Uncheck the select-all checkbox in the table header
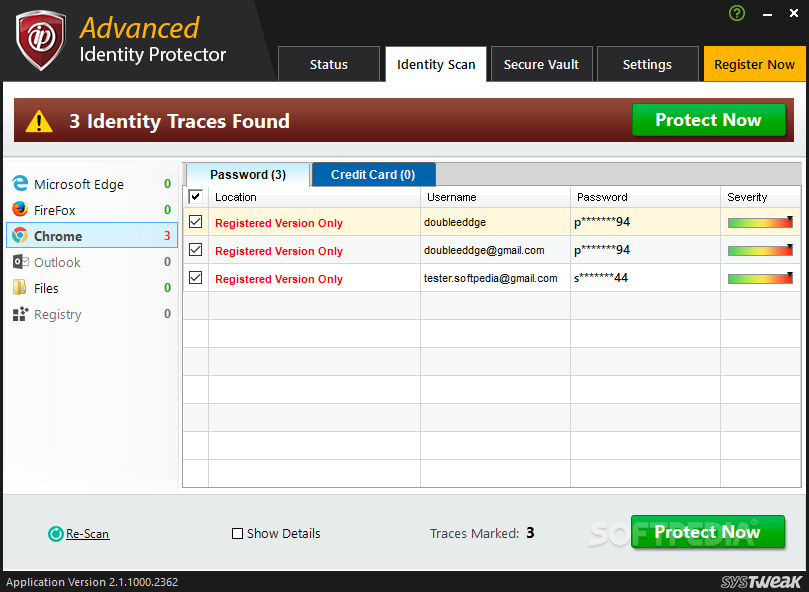809x592 pixels. tap(196, 196)
